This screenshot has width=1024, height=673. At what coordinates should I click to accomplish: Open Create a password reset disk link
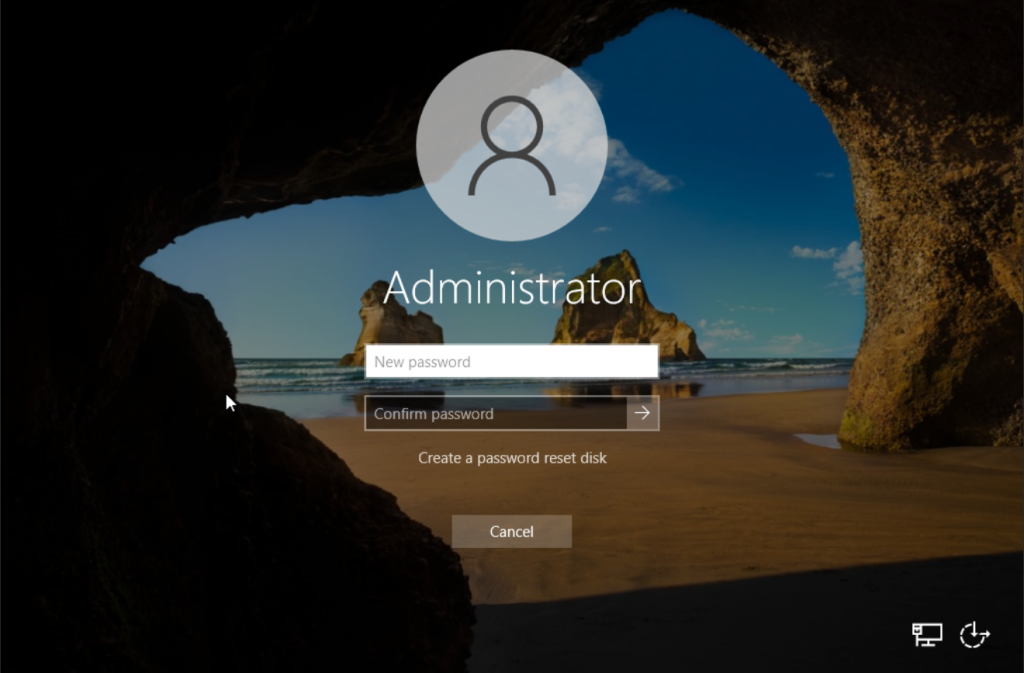coord(512,458)
